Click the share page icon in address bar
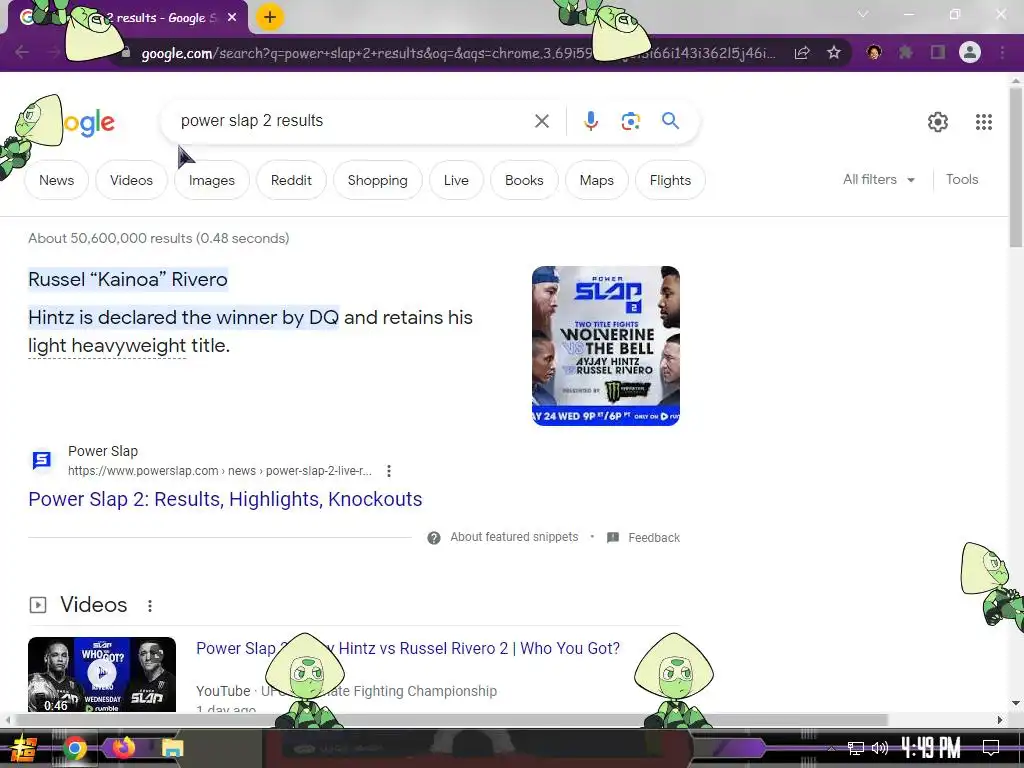Screen dimensions: 1024x768 coord(802,52)
